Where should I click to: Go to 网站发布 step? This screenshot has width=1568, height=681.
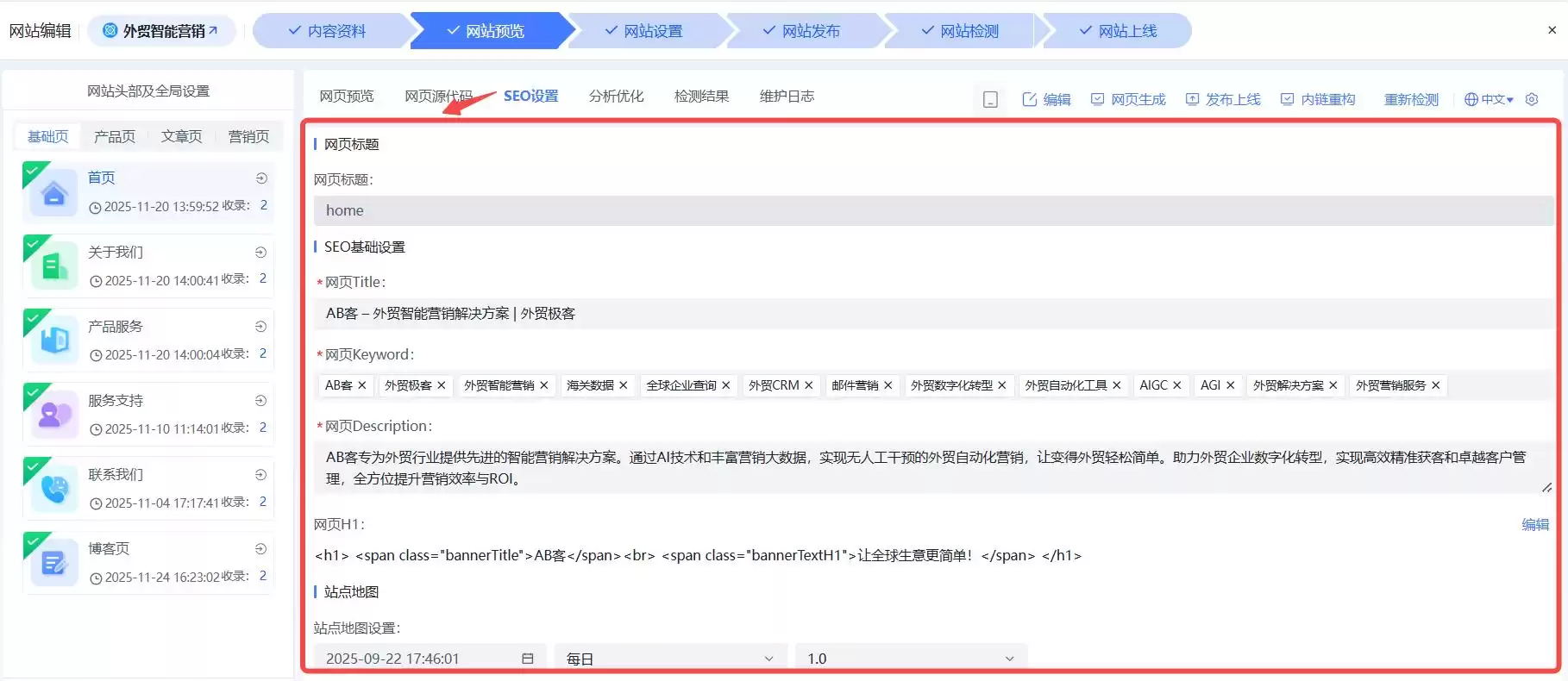point(801,31)
